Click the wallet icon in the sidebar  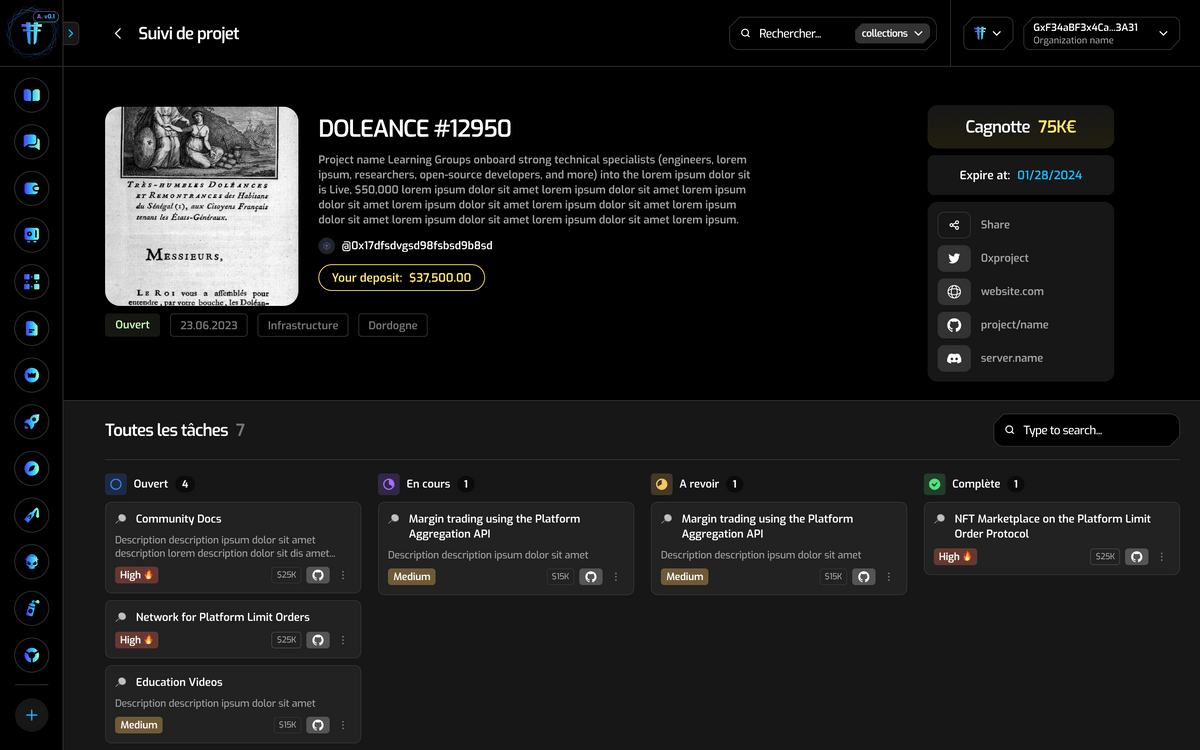point(32,188)
